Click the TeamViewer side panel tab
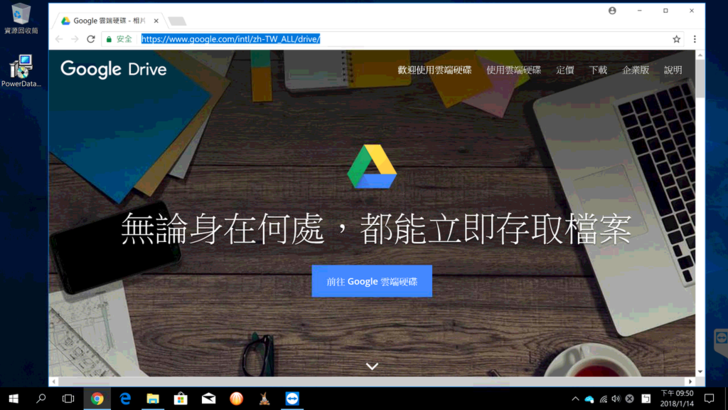 pyautogui.click(x=721, y=342)
